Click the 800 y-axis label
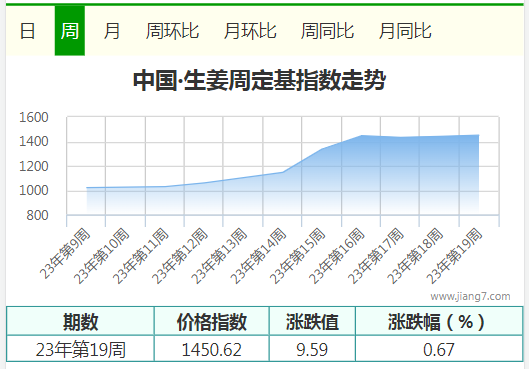 (37, 215)
